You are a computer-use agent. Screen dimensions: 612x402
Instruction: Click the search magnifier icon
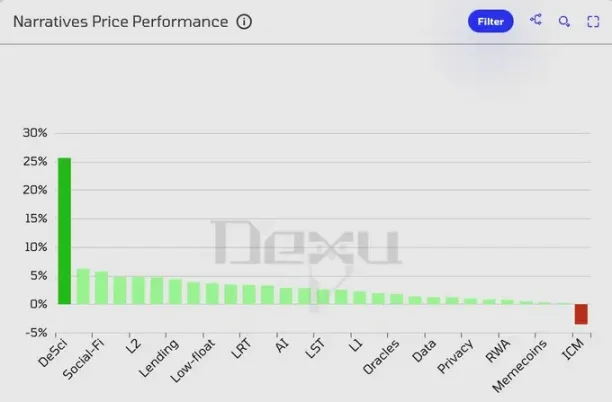click(x=564, y=20)
